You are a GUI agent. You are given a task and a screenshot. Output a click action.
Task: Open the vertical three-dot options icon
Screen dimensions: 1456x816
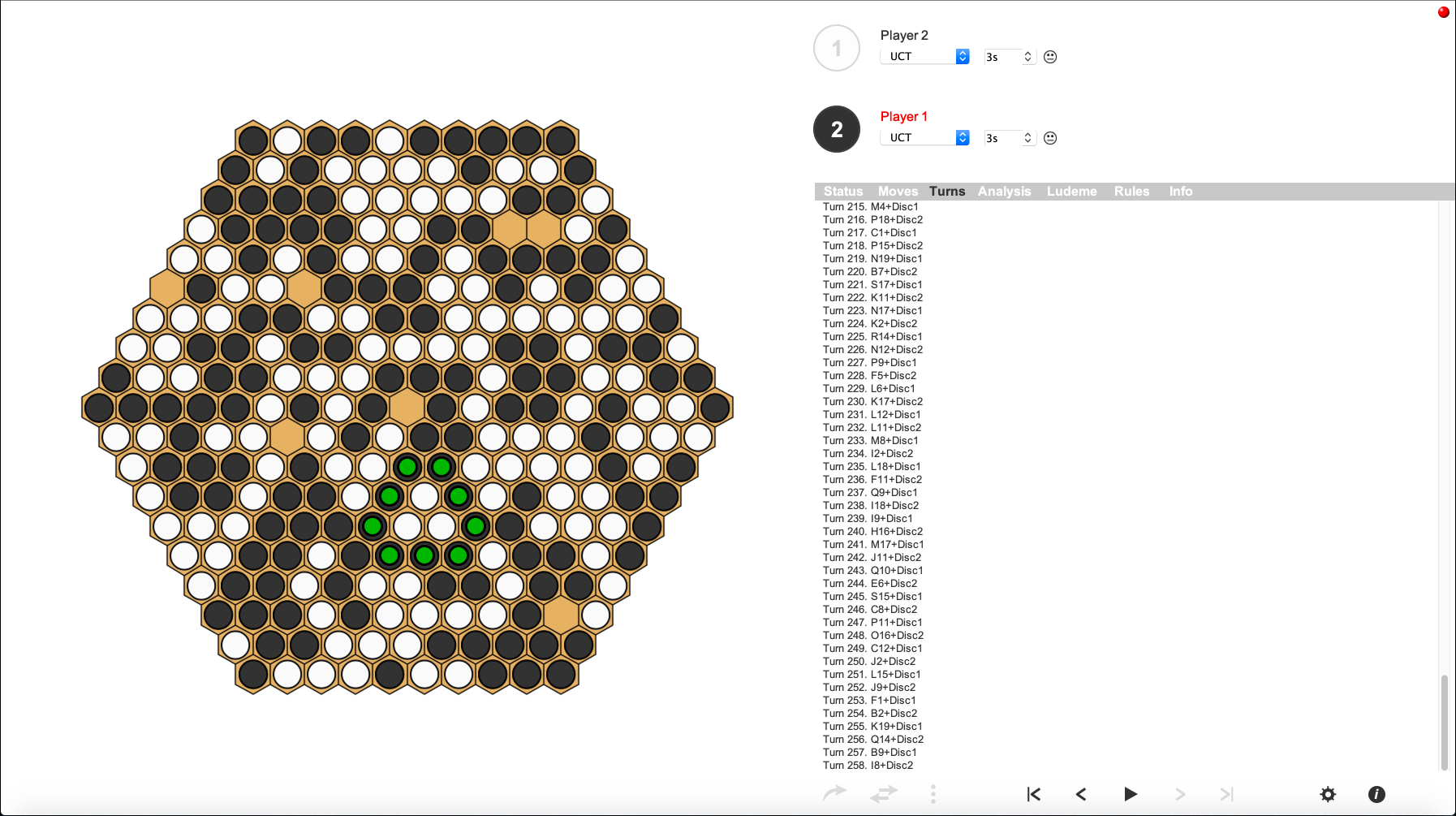(x=933, y=794)
